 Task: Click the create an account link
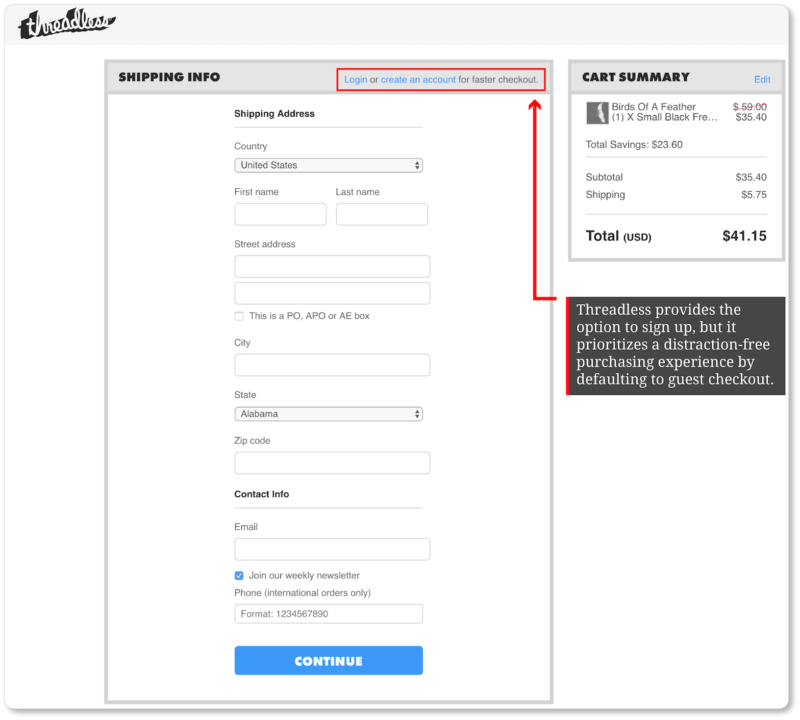(x=418, y=79)
